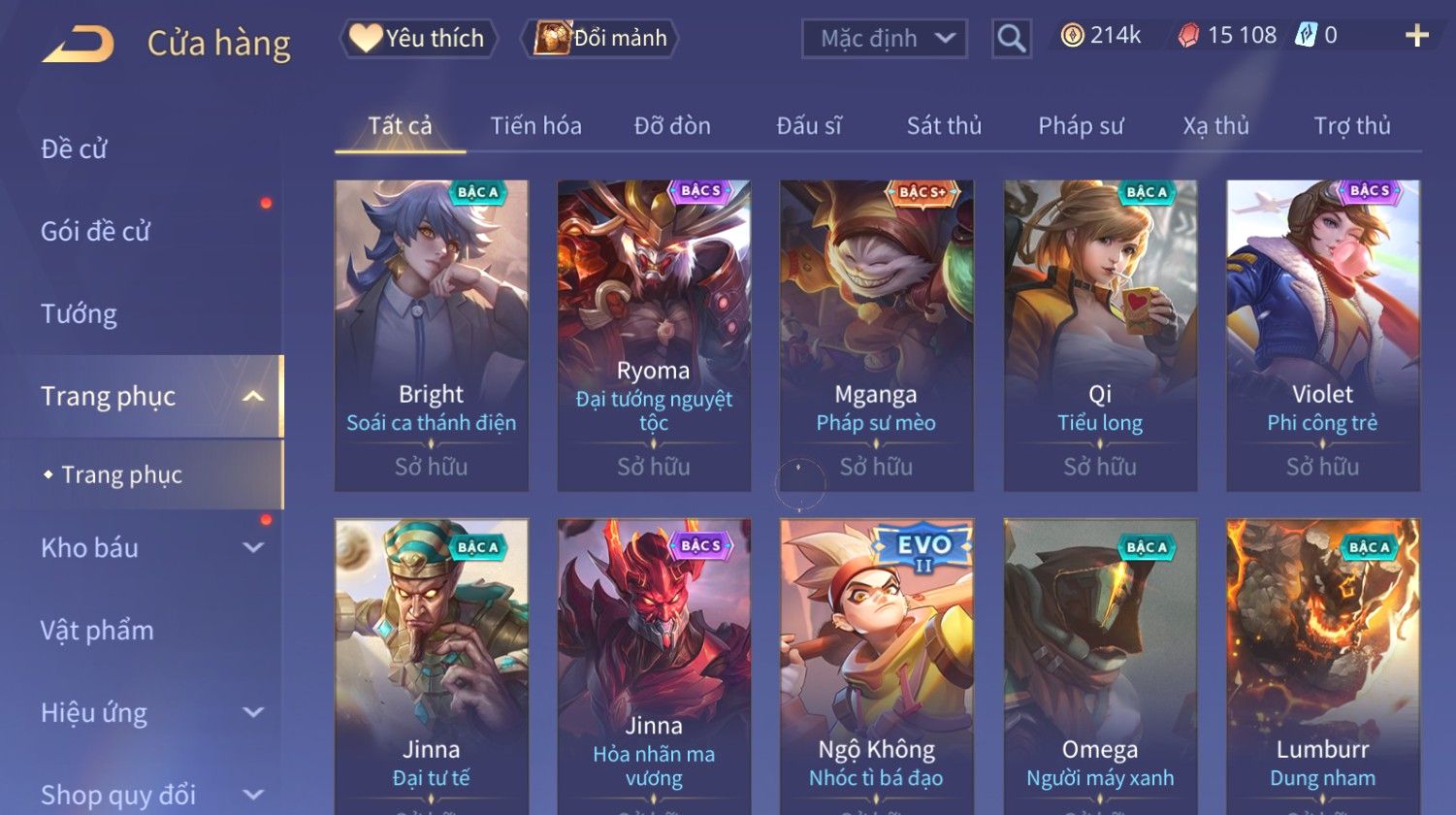Tap the plus icon to add currency

(1417, 36)
